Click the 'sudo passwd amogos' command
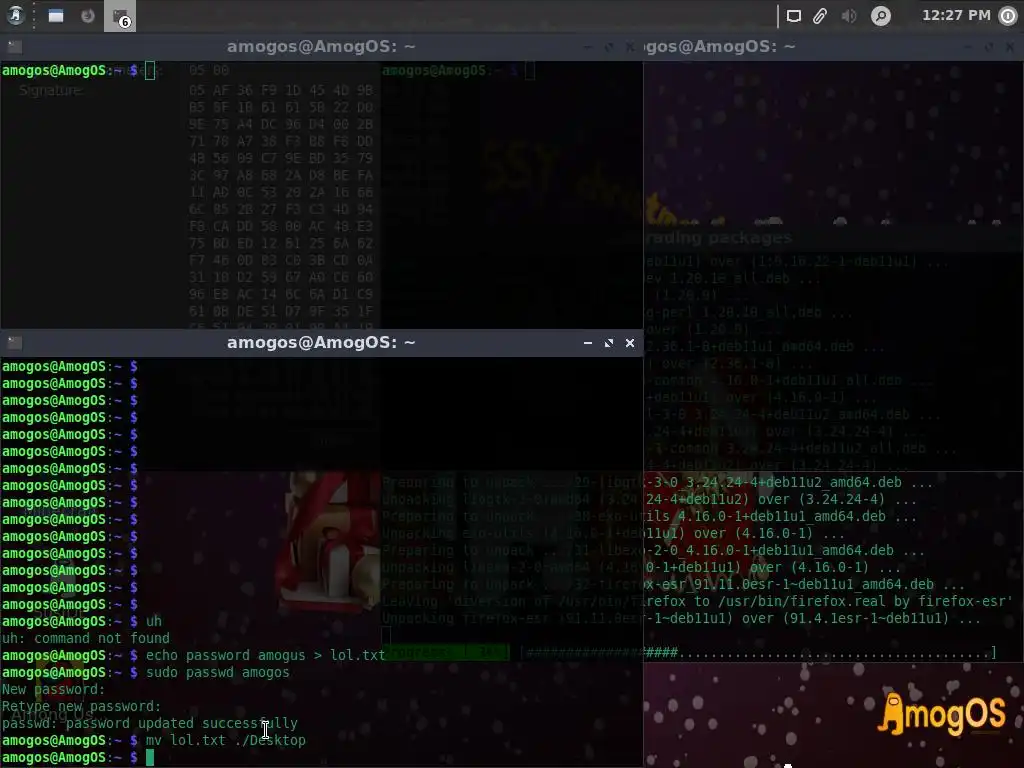This screenshot has width=1024, height=768. pos(217,672)
